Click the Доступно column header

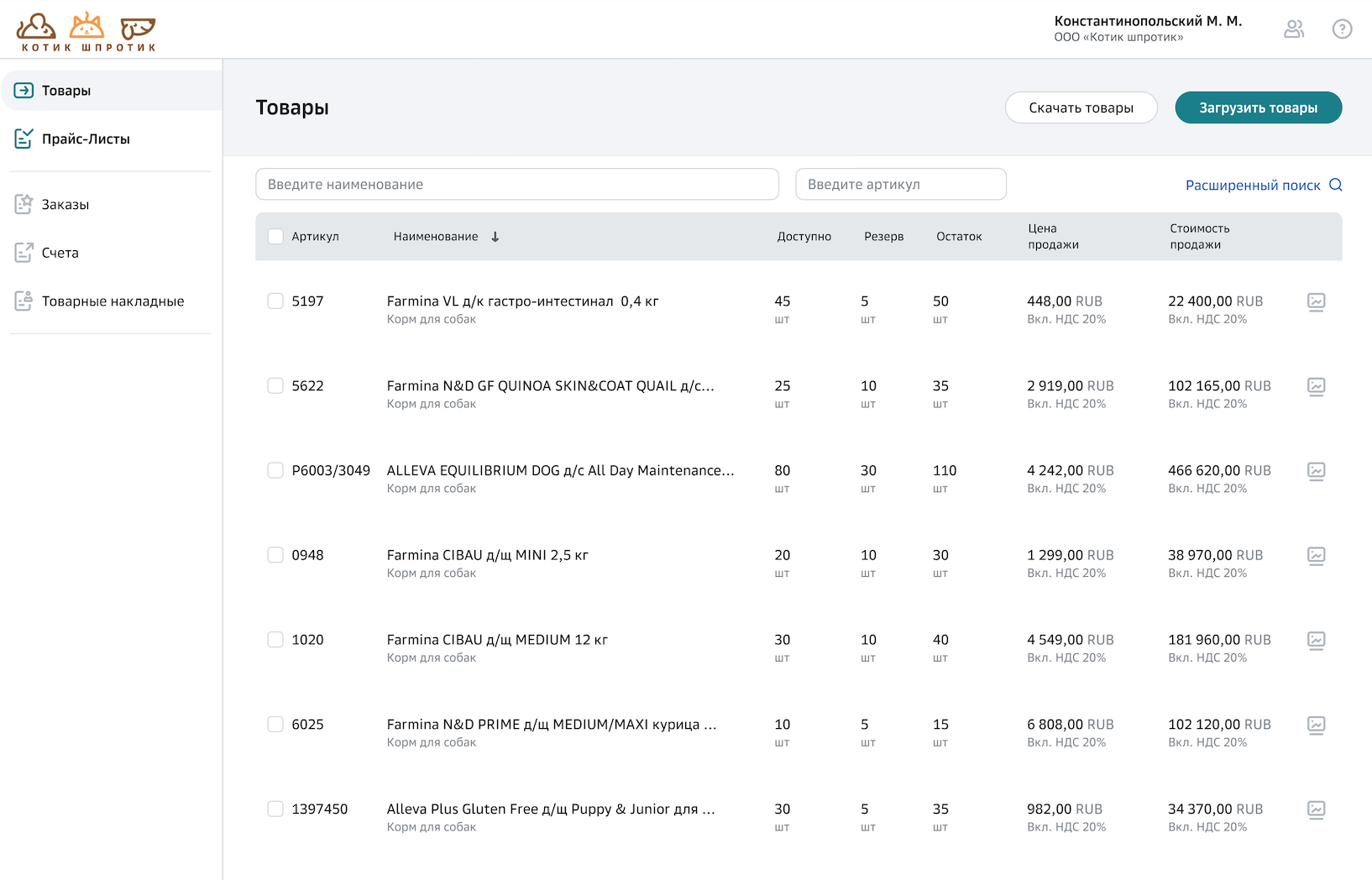804,237
